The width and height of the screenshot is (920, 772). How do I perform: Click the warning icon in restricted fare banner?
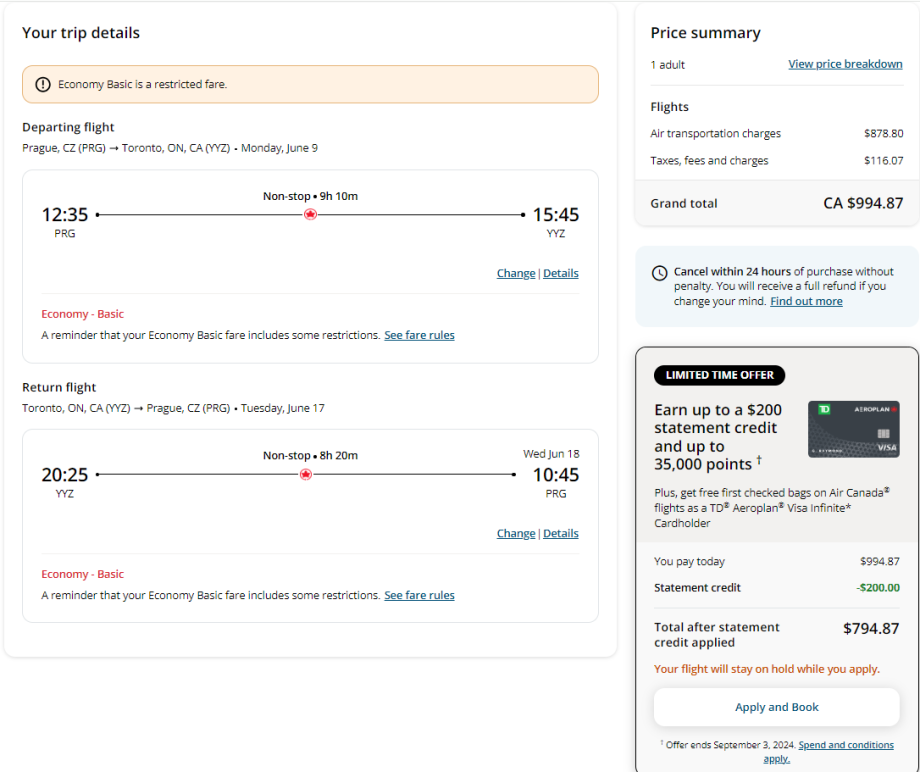click(43, 85)
